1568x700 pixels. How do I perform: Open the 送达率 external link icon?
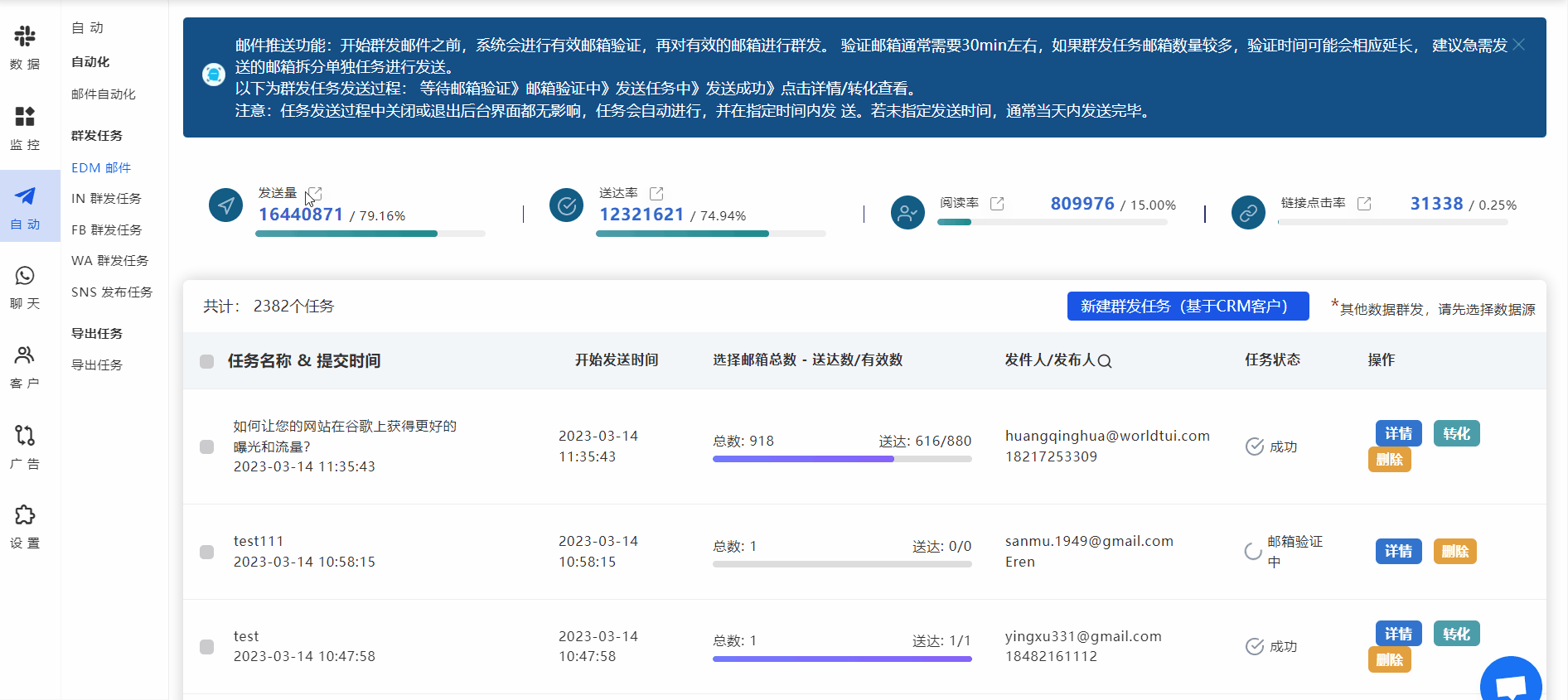656,193
